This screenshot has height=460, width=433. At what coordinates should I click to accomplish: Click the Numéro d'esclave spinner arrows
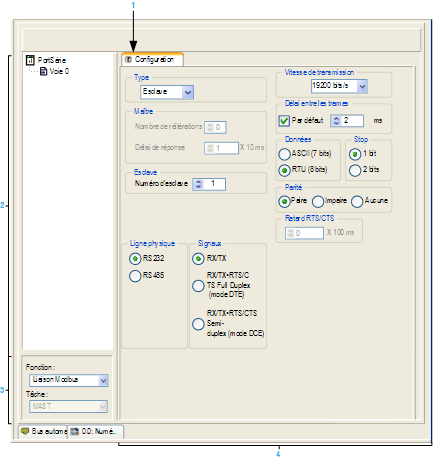[x=199, y=184]
